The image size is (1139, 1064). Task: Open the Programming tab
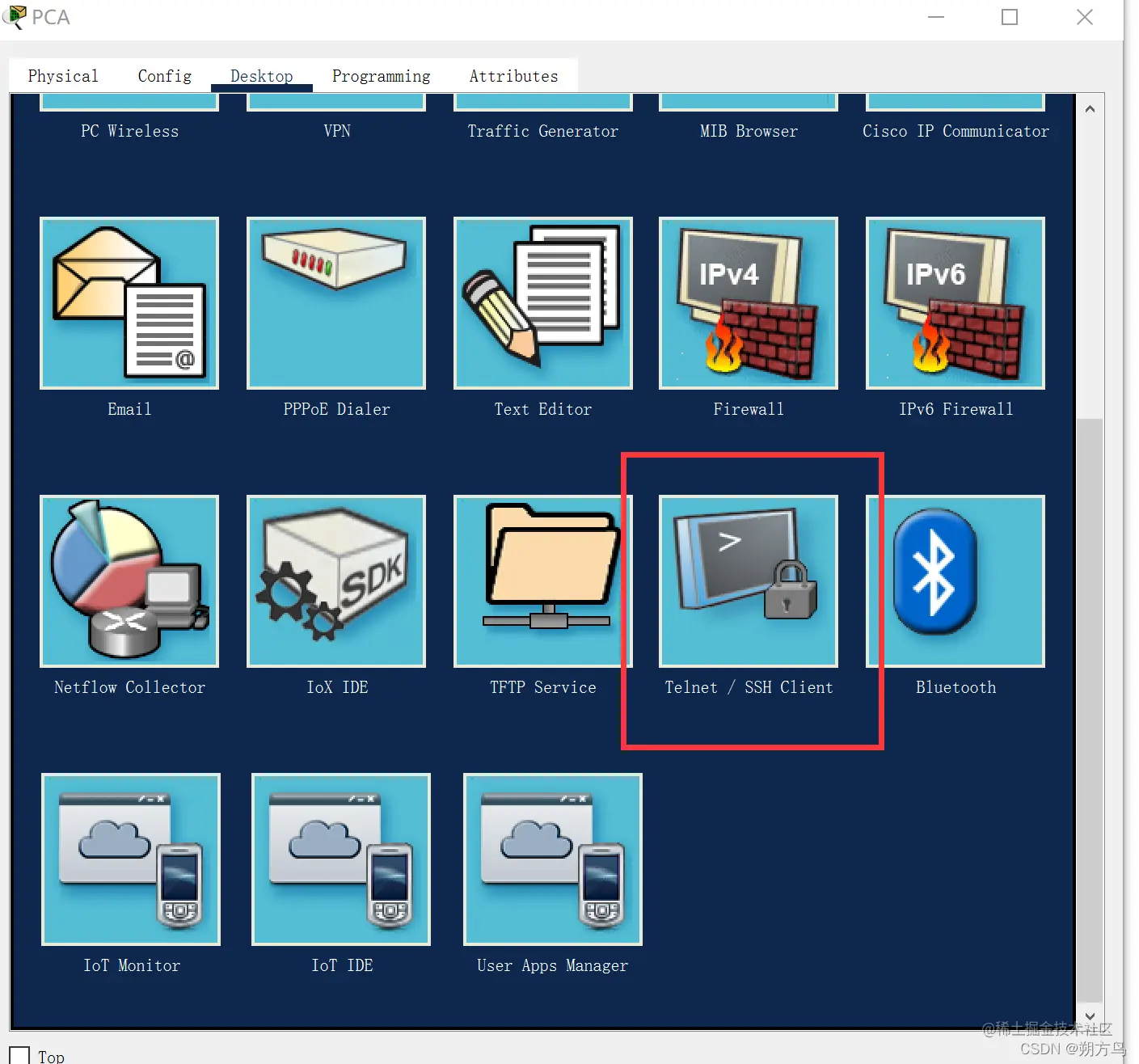(382, 76)
